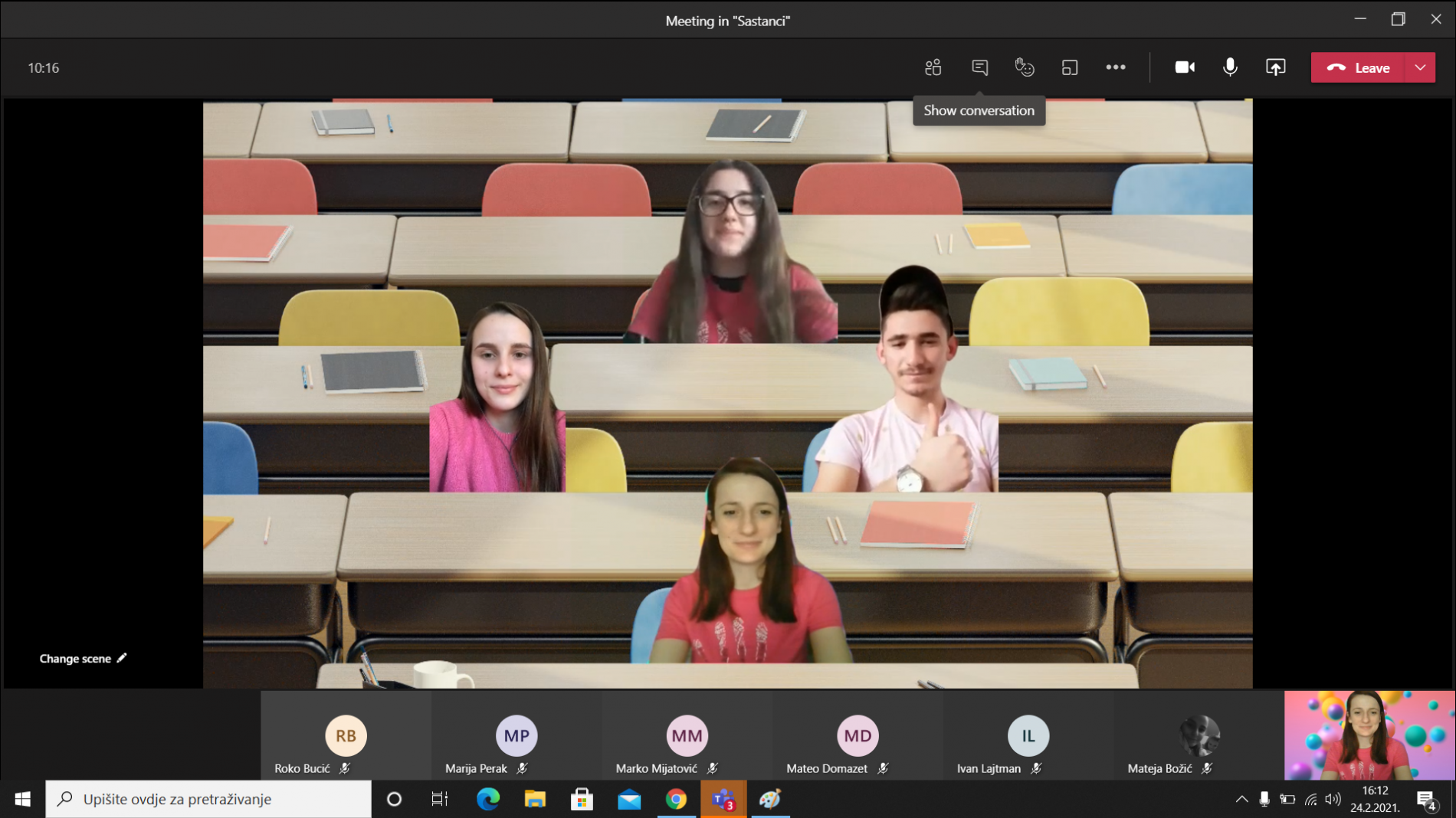The image size is (1456, 818).
Task: Open the participants panel icon
Action: point(933,67)
